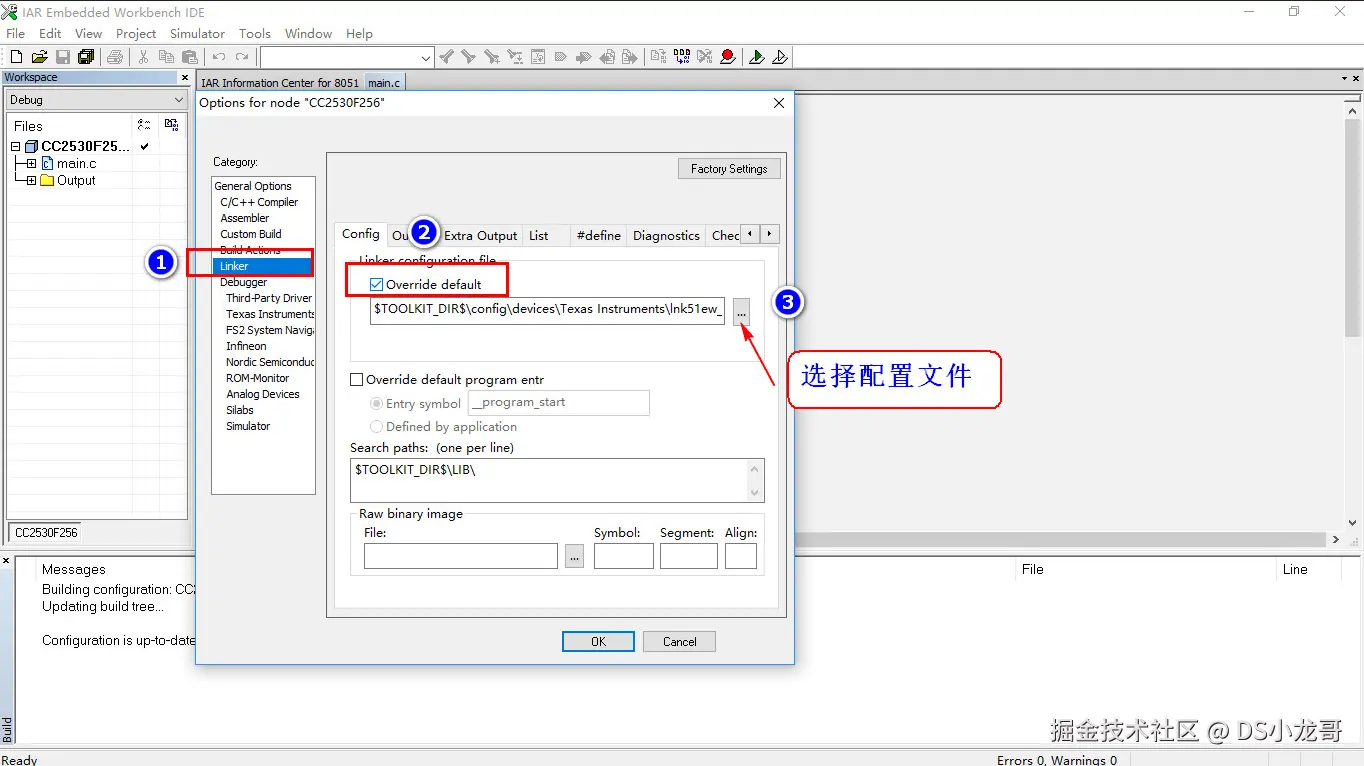The height and width of the screenshot is (766, 1364).
Task: Click the Output folder icon in workspace
Action: tap(47, 180)
